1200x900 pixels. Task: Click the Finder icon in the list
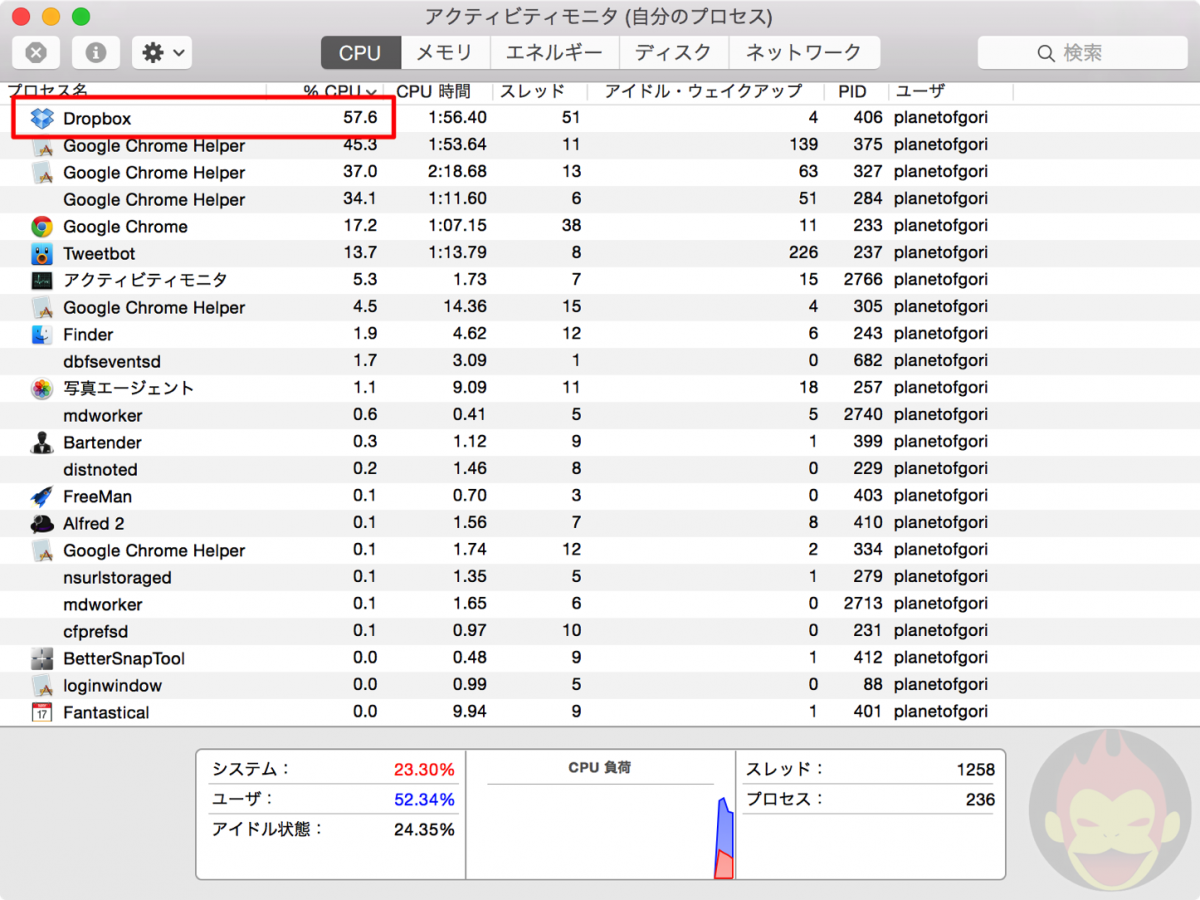point(41,334)
